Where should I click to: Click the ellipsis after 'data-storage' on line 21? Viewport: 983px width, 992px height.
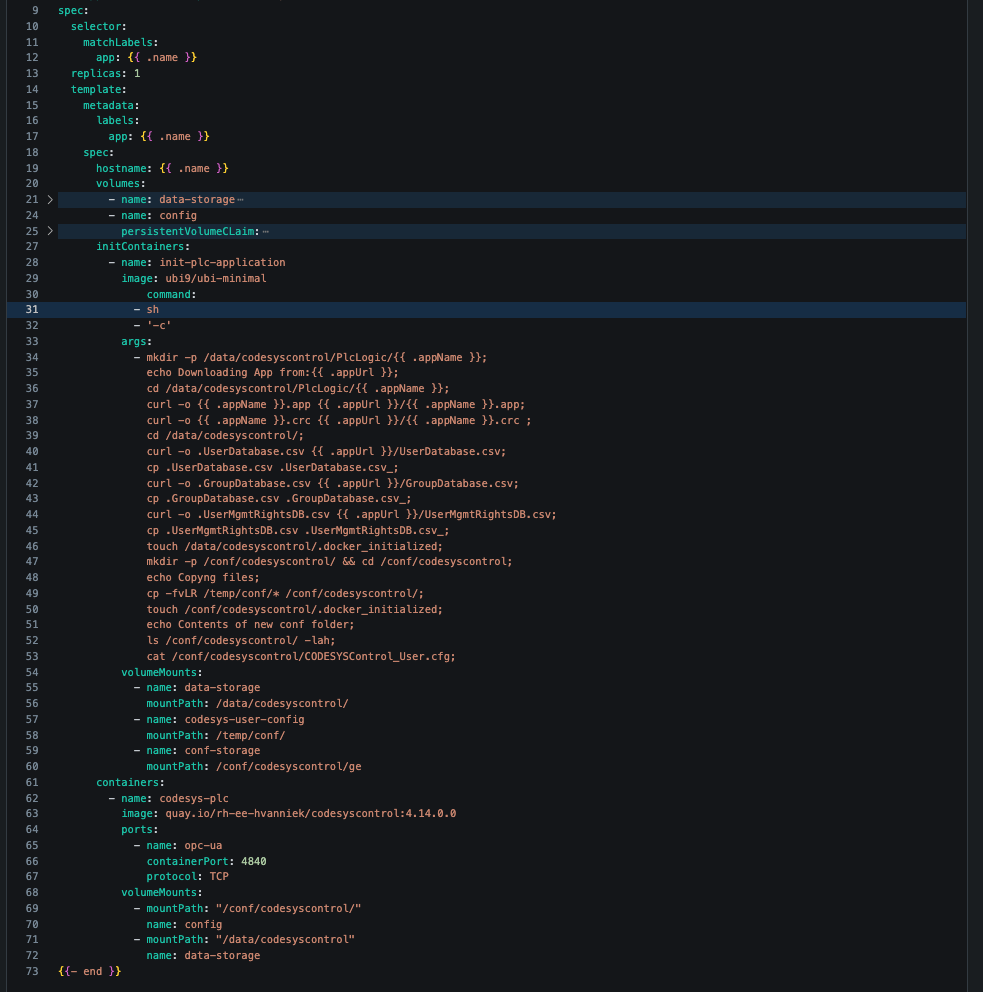[240, 200]
